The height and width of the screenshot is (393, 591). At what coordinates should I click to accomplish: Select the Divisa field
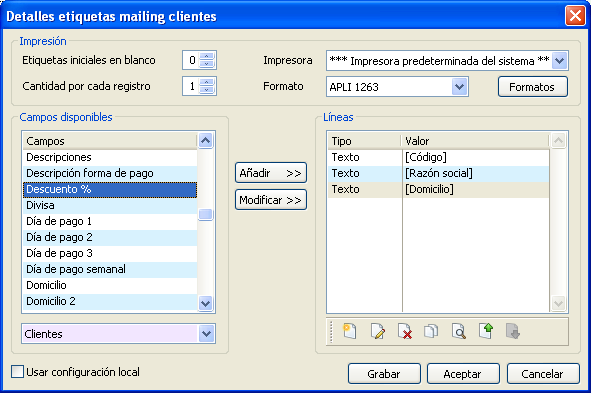point(110,205)
